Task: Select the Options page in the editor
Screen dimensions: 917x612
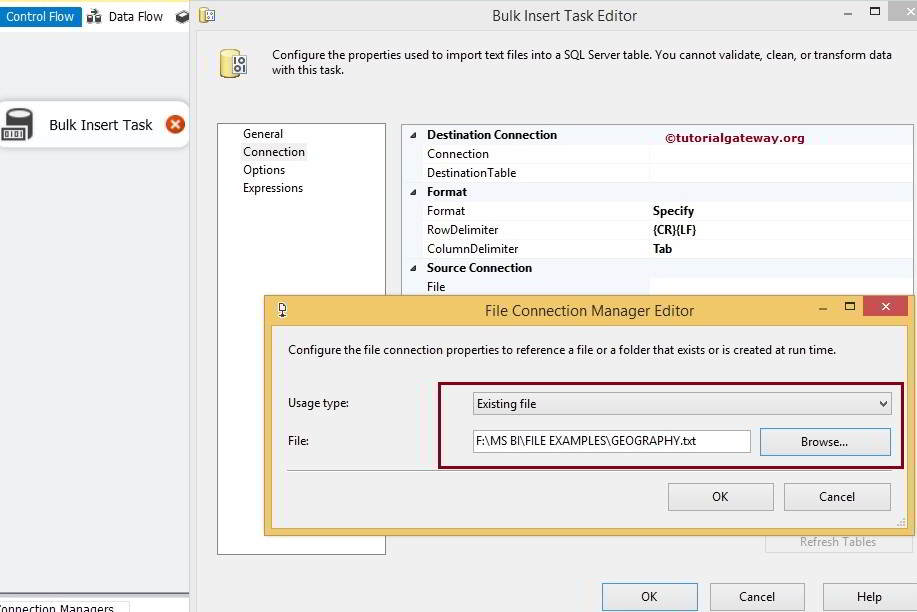Action: coord(264,170)
